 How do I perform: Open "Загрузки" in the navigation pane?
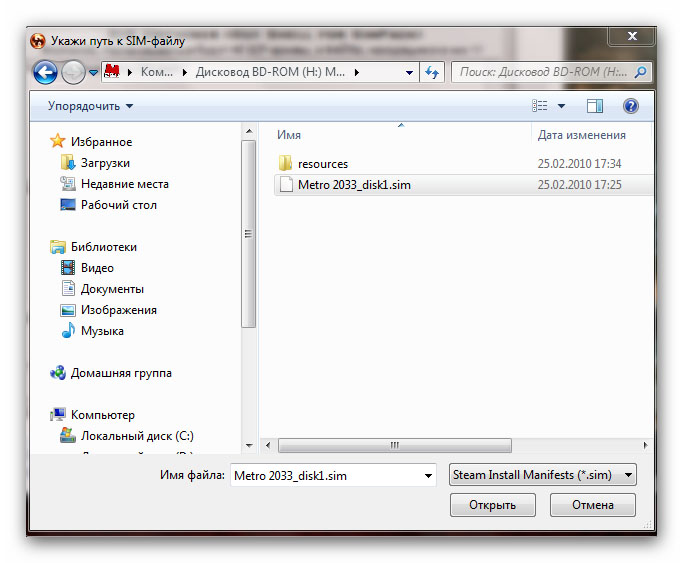(105, 163)
